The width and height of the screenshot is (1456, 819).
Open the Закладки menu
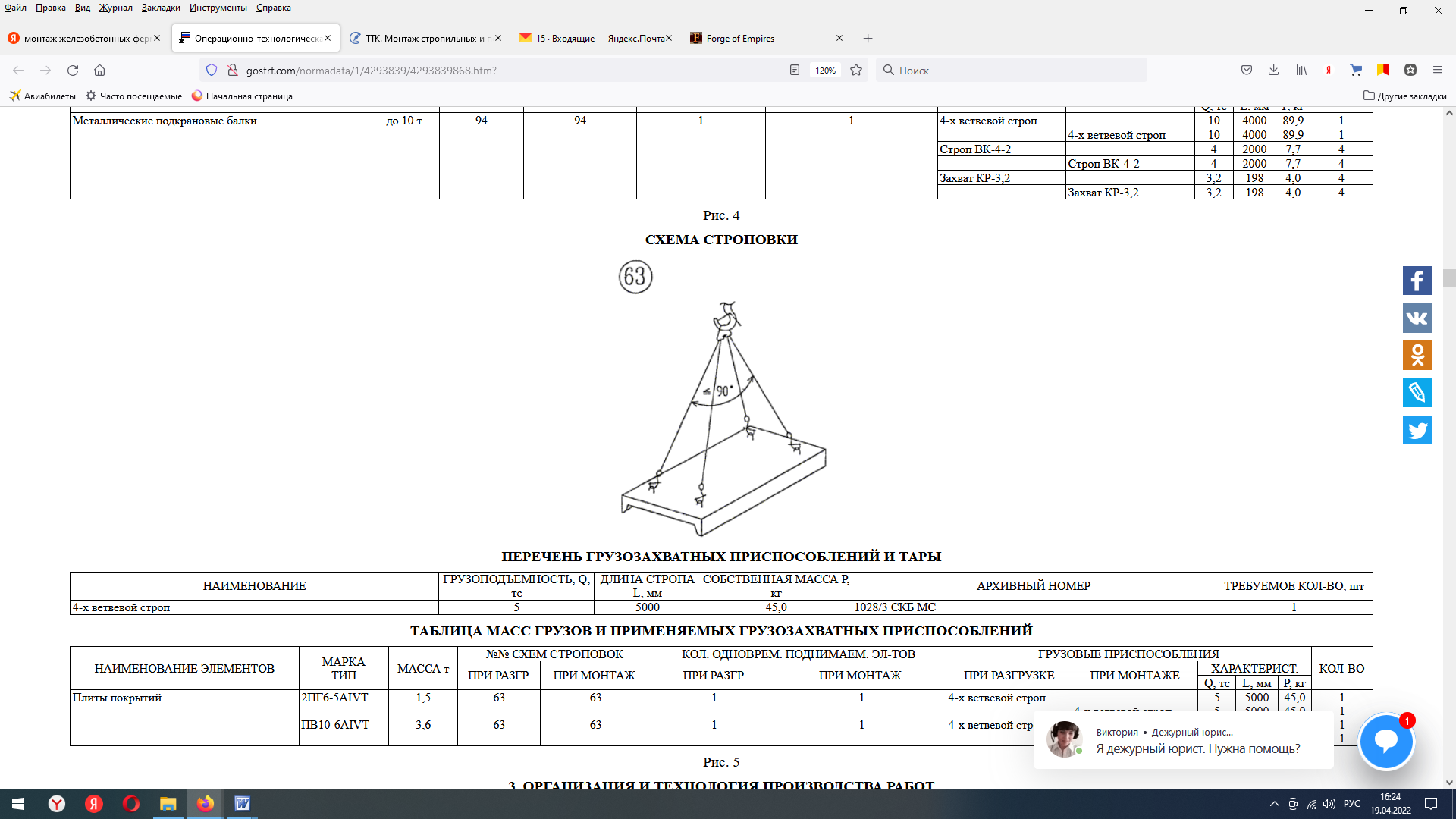coord(161,8)
